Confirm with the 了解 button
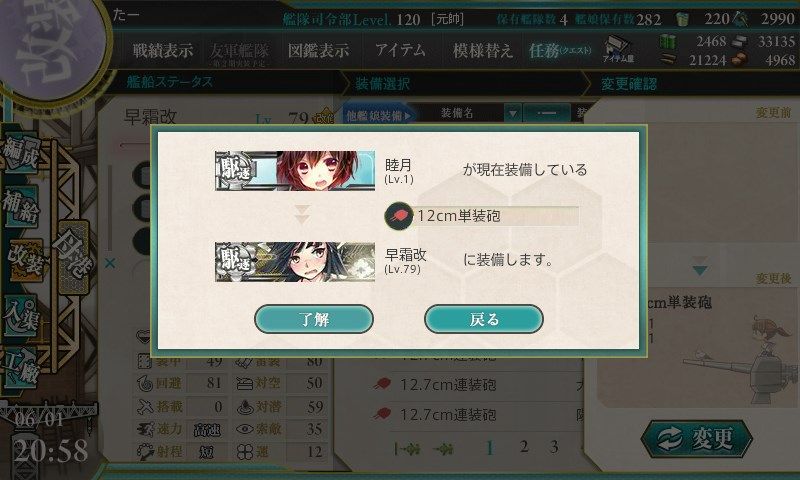This screenshot has width=800, height=480. [314, 319]
